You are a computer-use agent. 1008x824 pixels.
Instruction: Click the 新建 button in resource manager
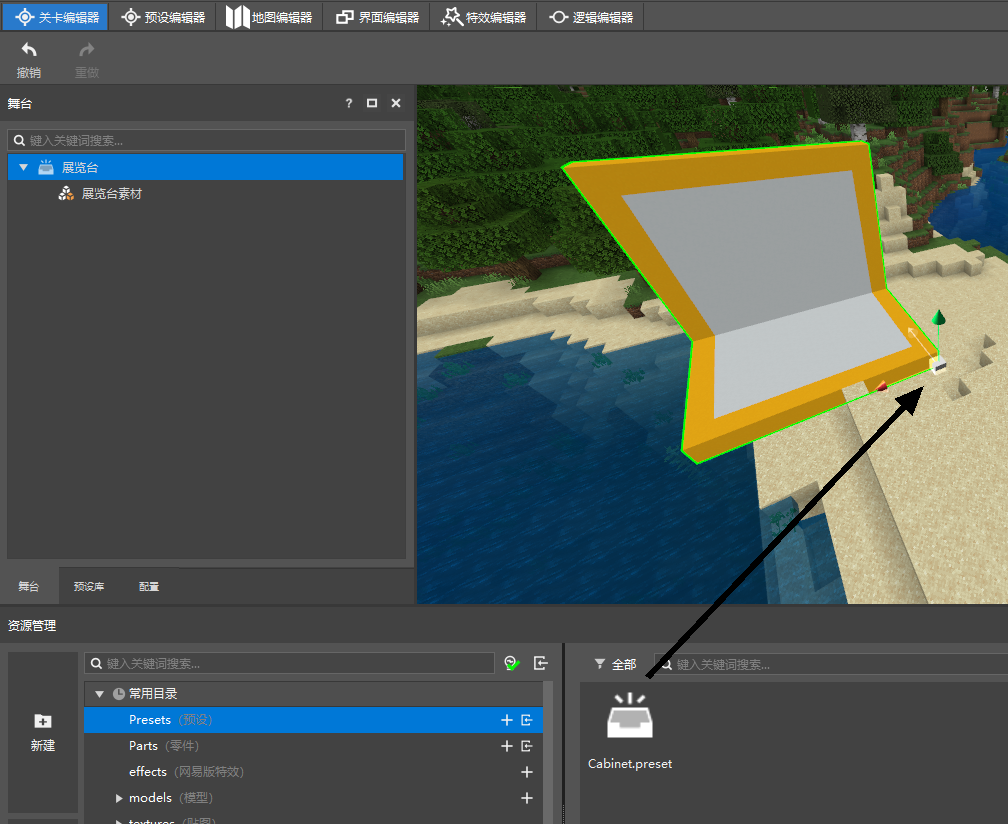coord(43,732)
